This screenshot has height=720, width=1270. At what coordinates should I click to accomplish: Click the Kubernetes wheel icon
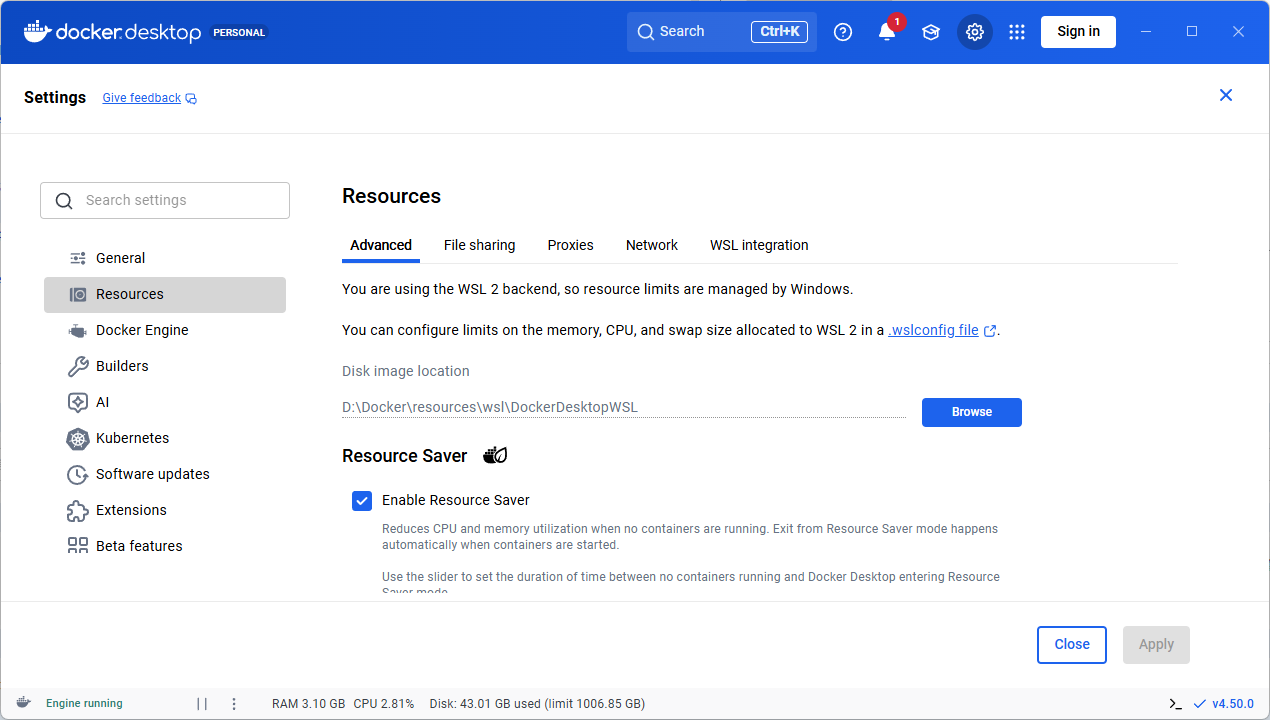[x=78, y=438]
